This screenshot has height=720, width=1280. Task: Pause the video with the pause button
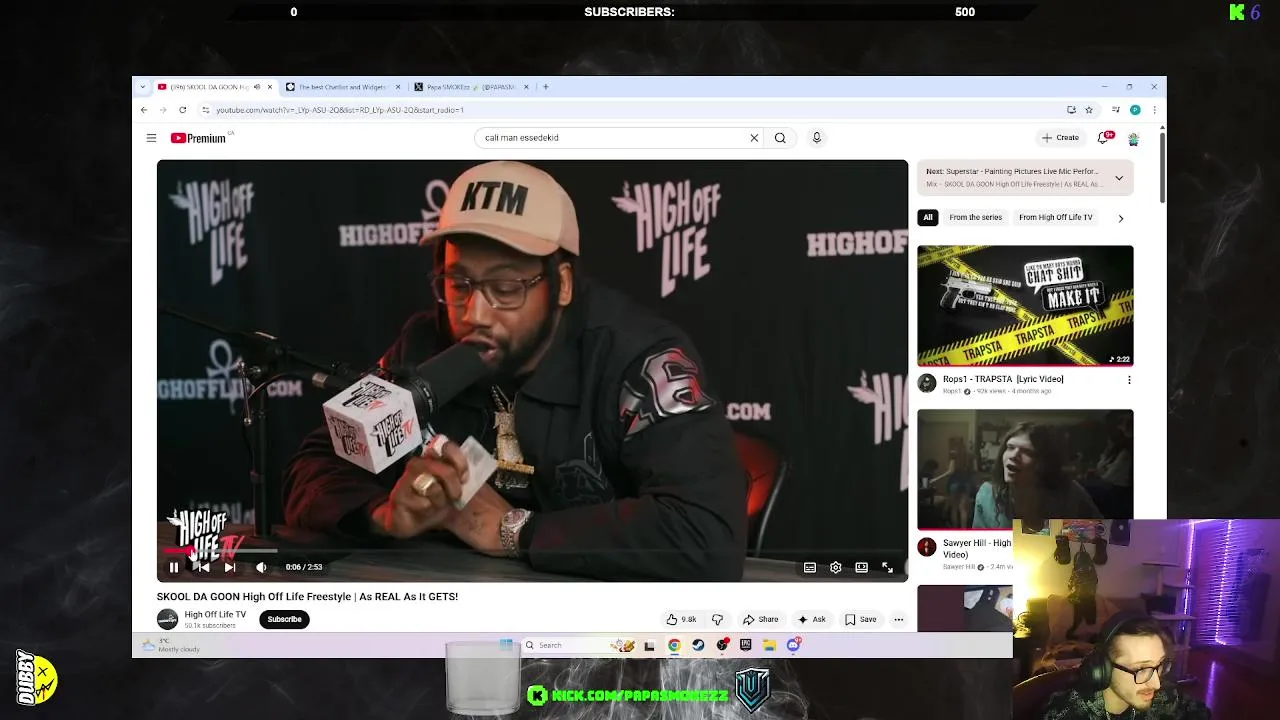pos(174,567)
